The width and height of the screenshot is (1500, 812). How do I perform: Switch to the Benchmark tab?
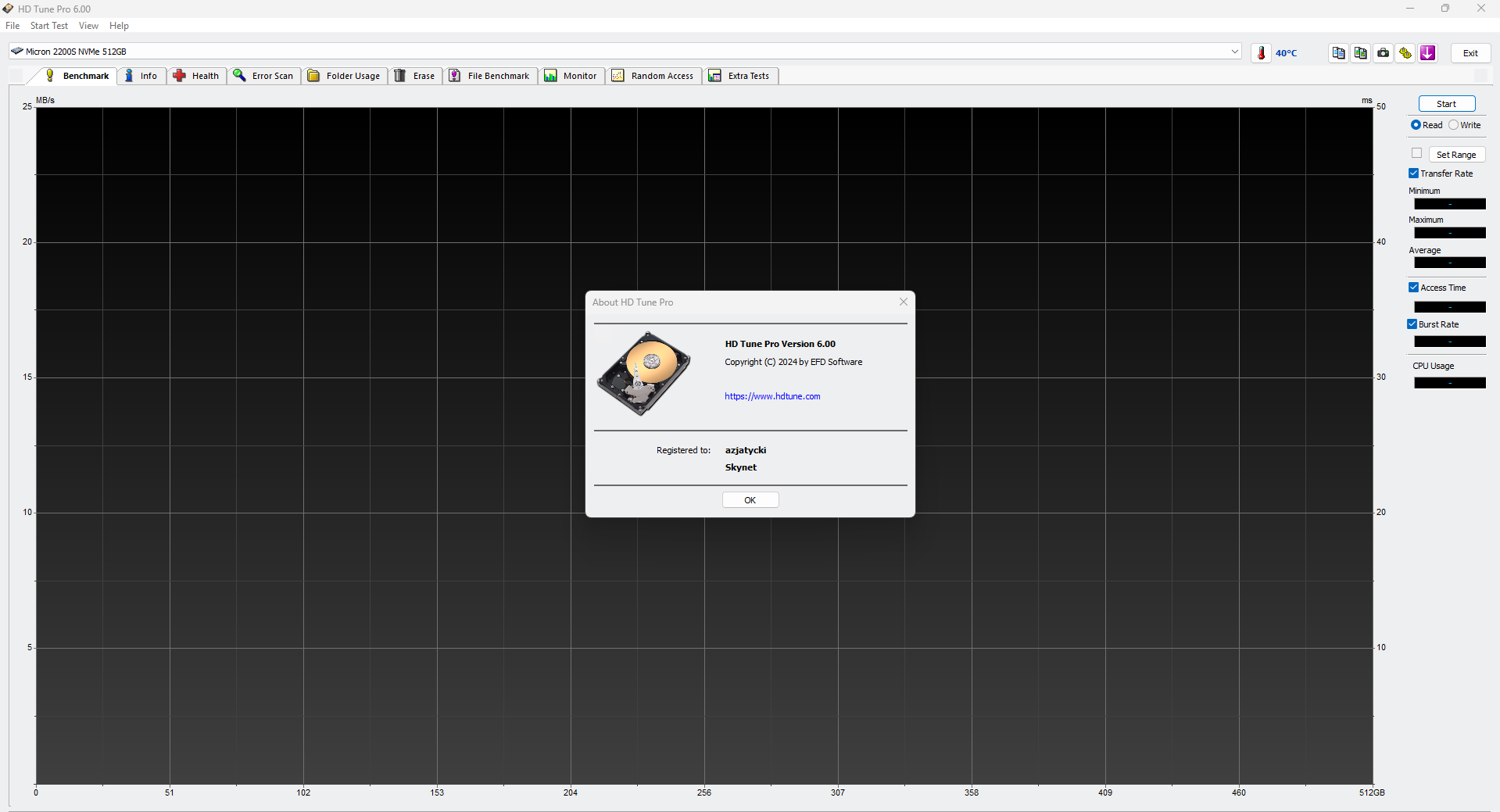[77, 76]
